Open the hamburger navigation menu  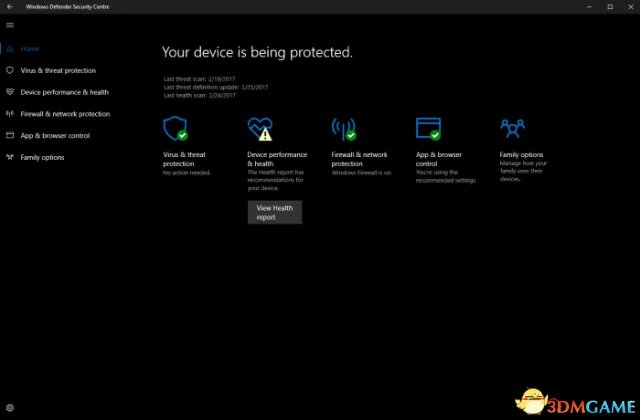pos(10,25)
